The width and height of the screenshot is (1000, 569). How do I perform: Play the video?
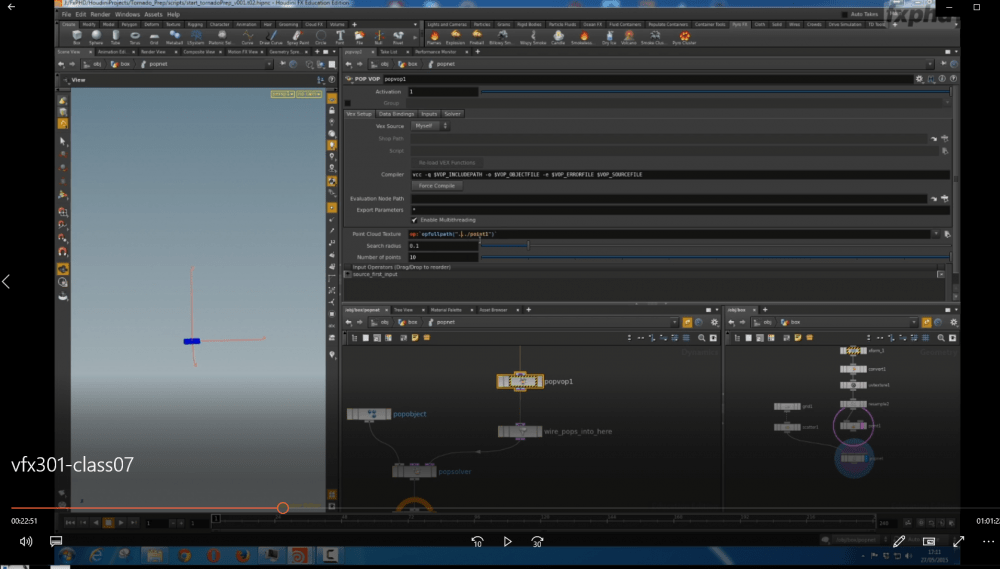click(507, 542)
